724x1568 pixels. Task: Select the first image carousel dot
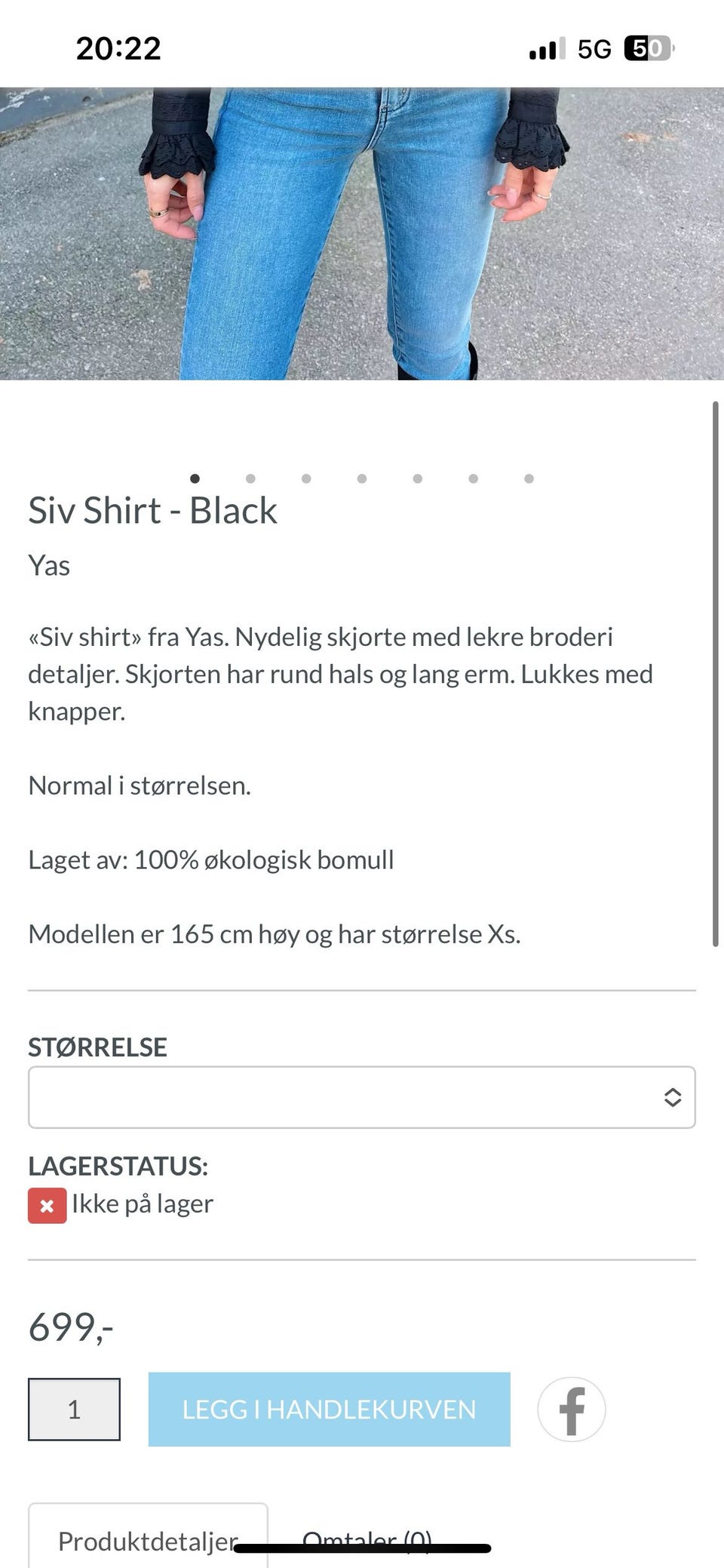click(x=195, y=478)
